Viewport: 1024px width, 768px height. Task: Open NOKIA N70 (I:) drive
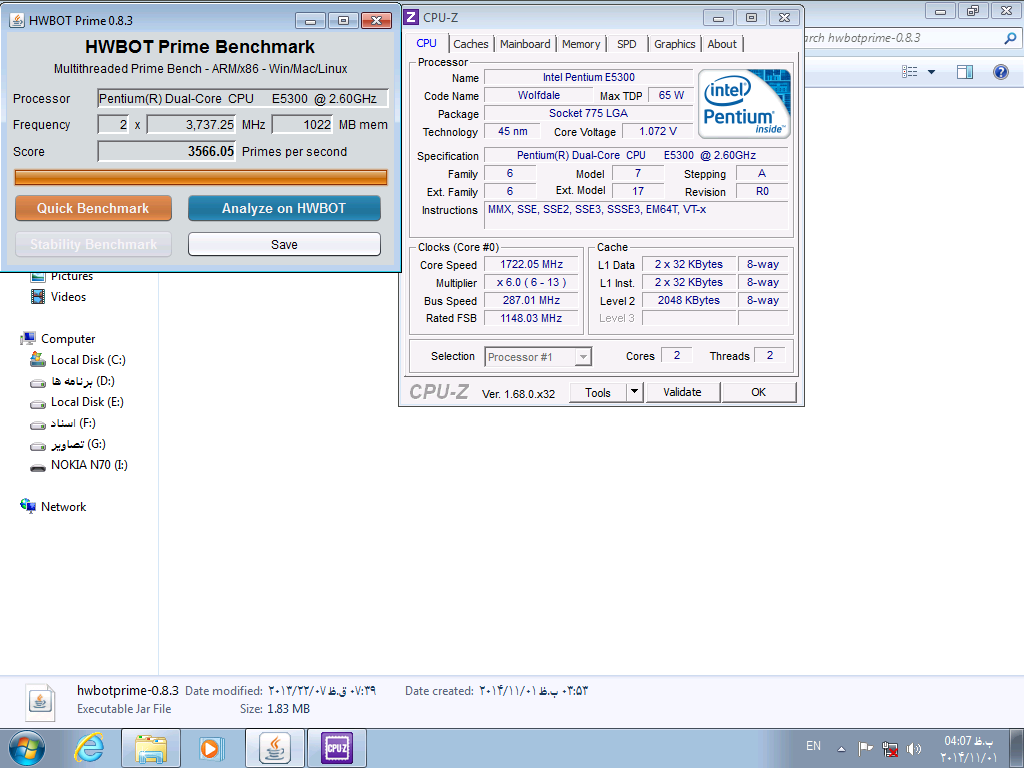(x=79, y=465)
